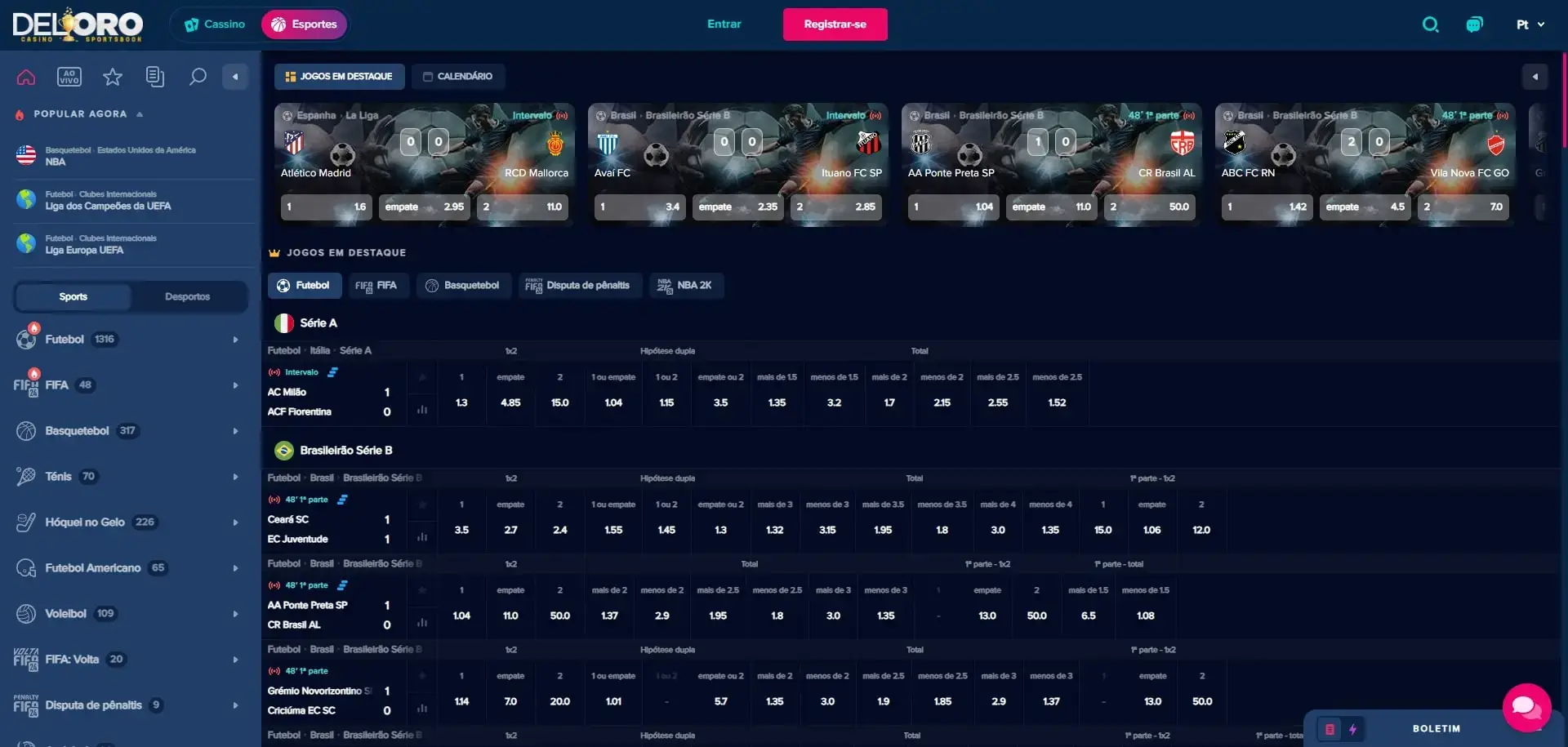1568x747 pixels.
Task: Open the header chat support icon
Action: pyautogui.click(x=1474, y=24)
